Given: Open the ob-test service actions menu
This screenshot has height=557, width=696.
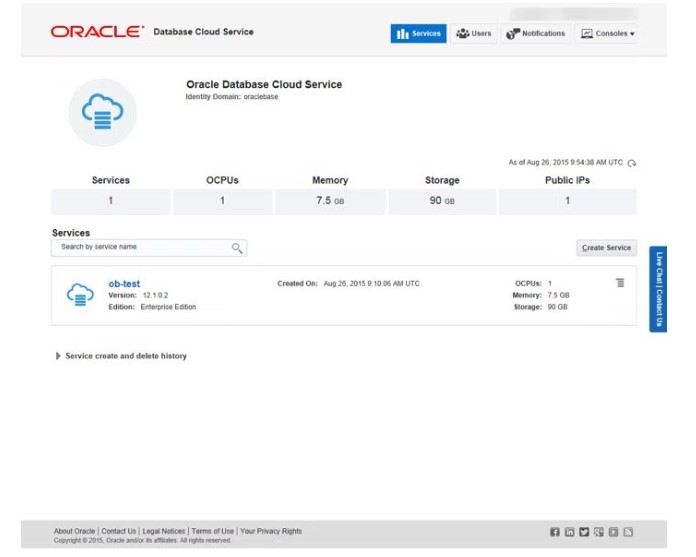Looking at the screenshot, I should pos(620,283).
